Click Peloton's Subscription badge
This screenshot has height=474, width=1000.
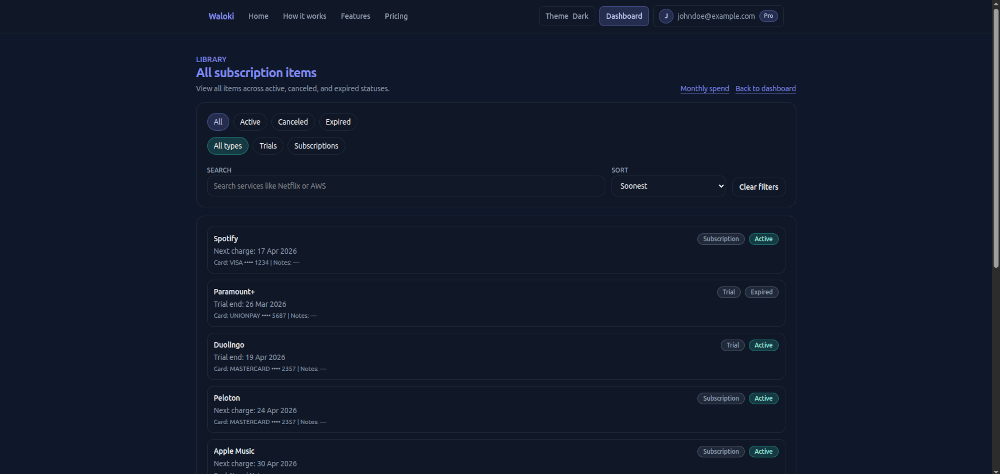click(x=721, y=399)
